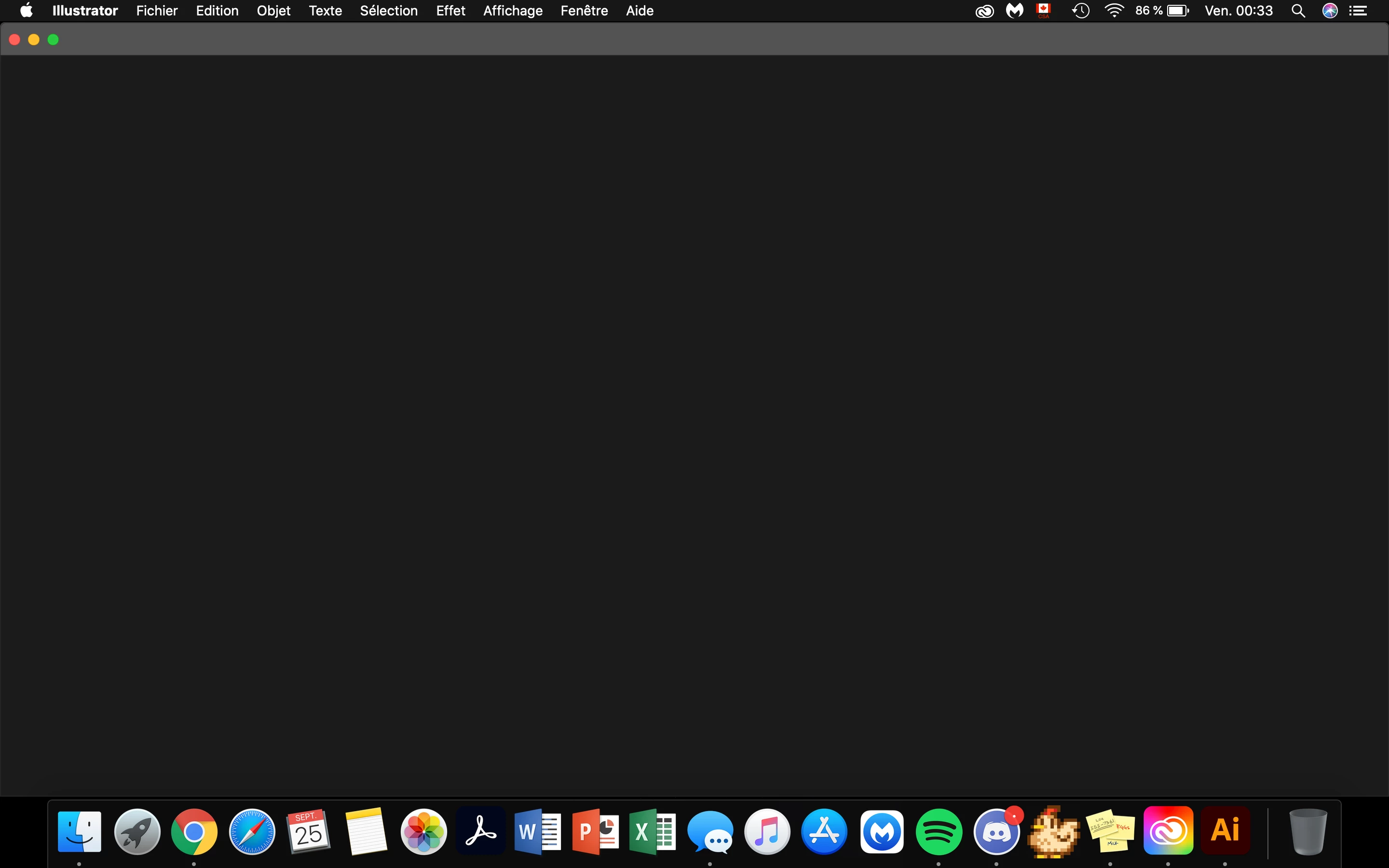Click the clock showing Ven. 00:33
This screenshot has width=1389, height=868.
tap(1238, 11)
